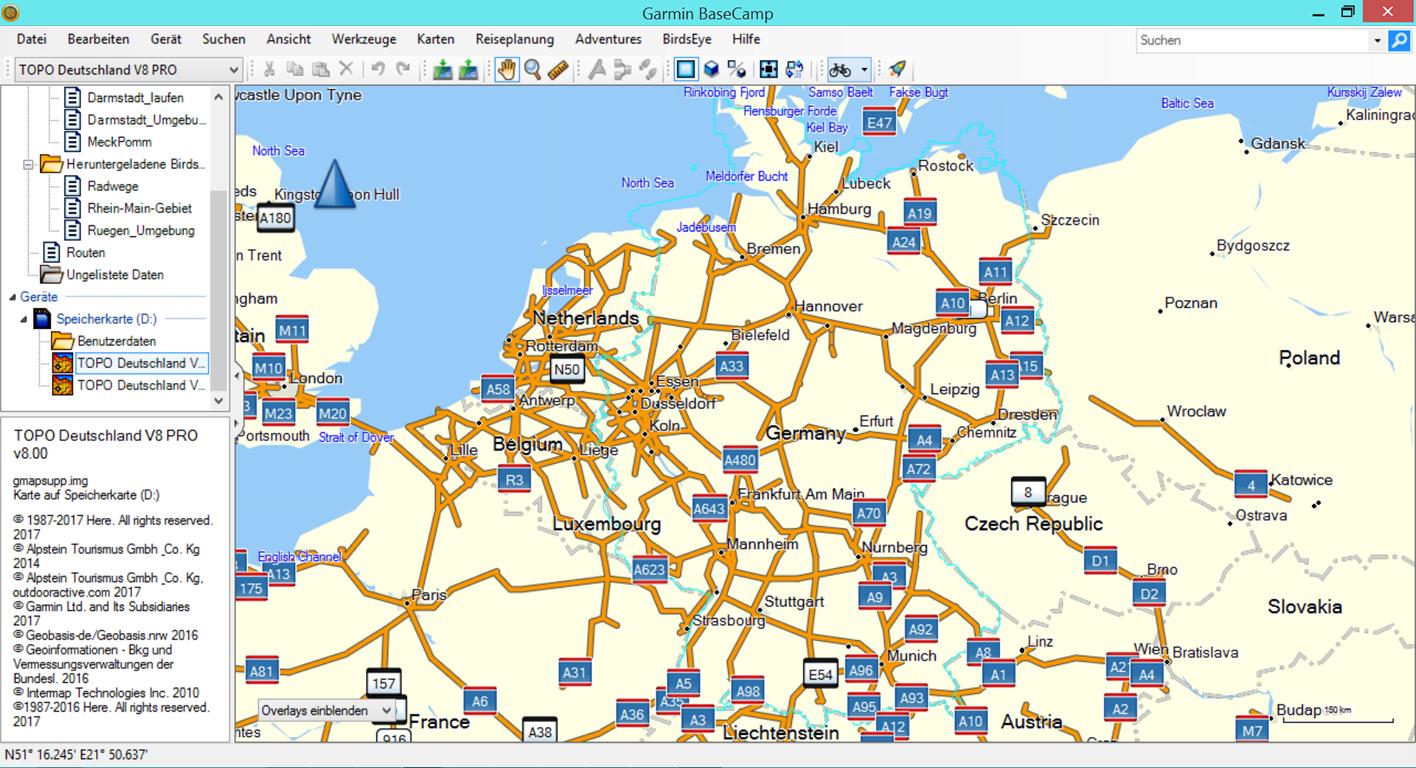The image size is (1416, 768).
Task: Click the Send to device icon
Action: 443,69
